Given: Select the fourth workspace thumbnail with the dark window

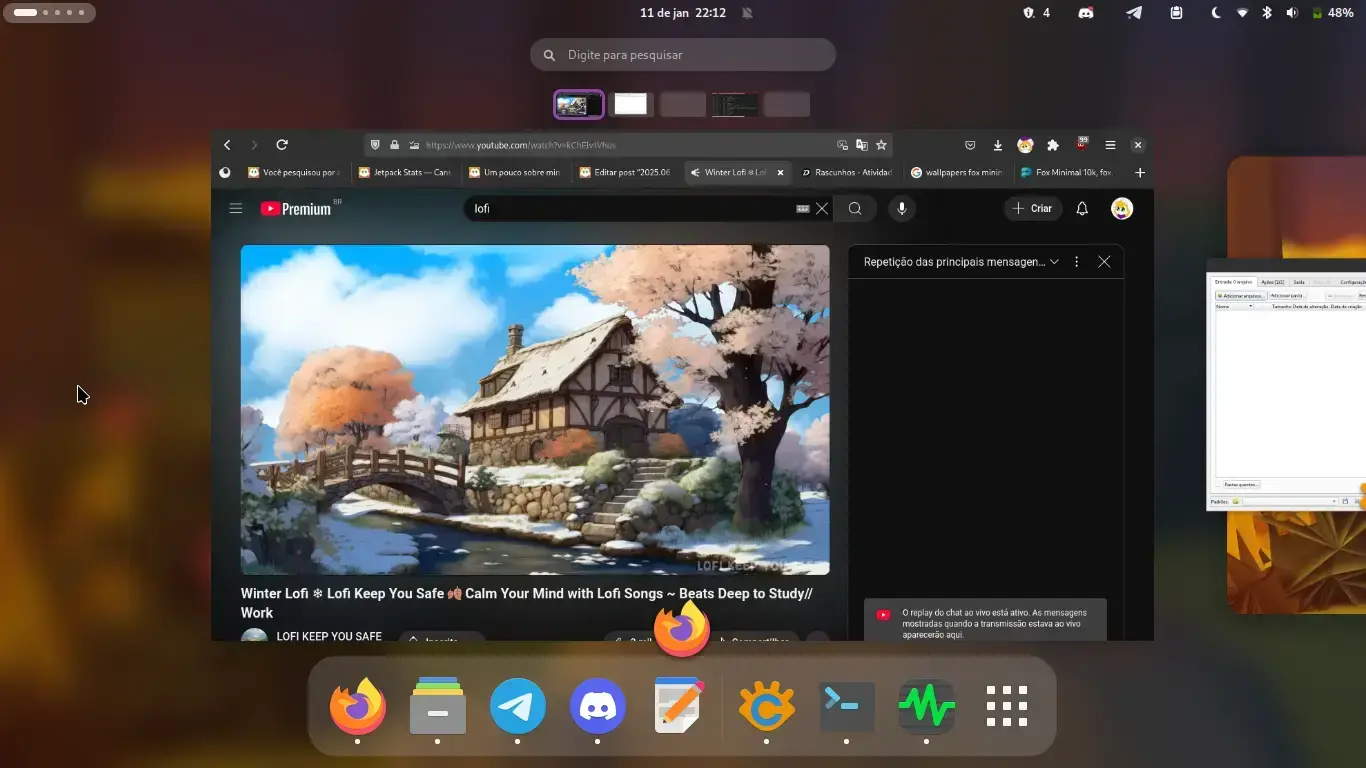Looking at the screenshot, I should click(x=735, y=104).
